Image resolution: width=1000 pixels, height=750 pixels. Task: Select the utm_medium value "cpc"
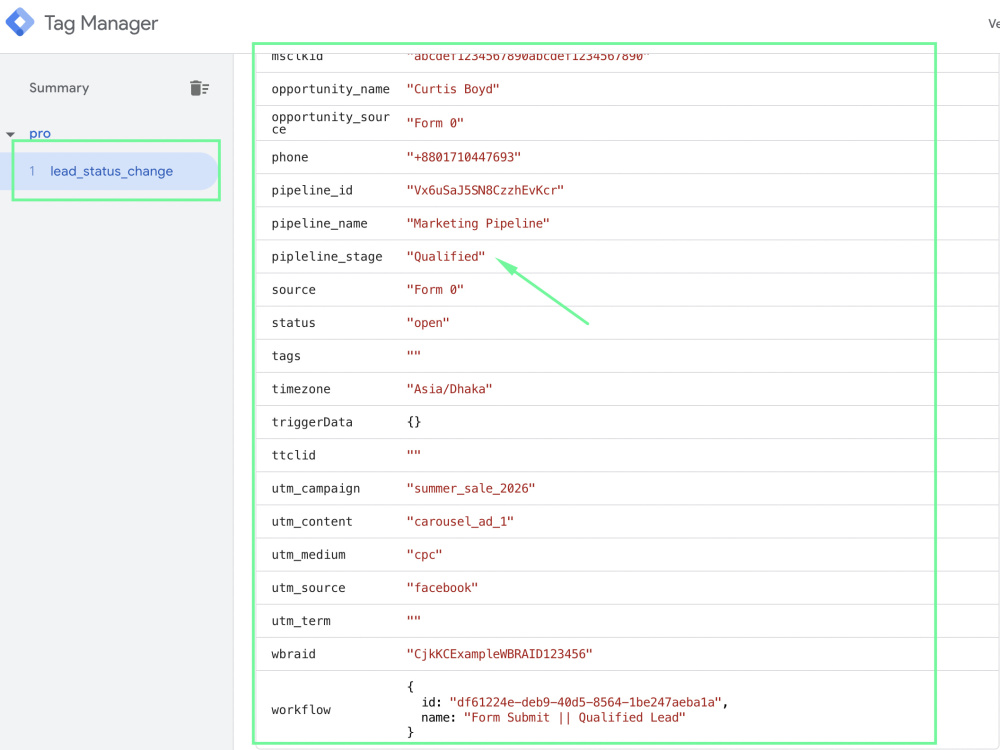pyautogui.click(x=424, y=555)
